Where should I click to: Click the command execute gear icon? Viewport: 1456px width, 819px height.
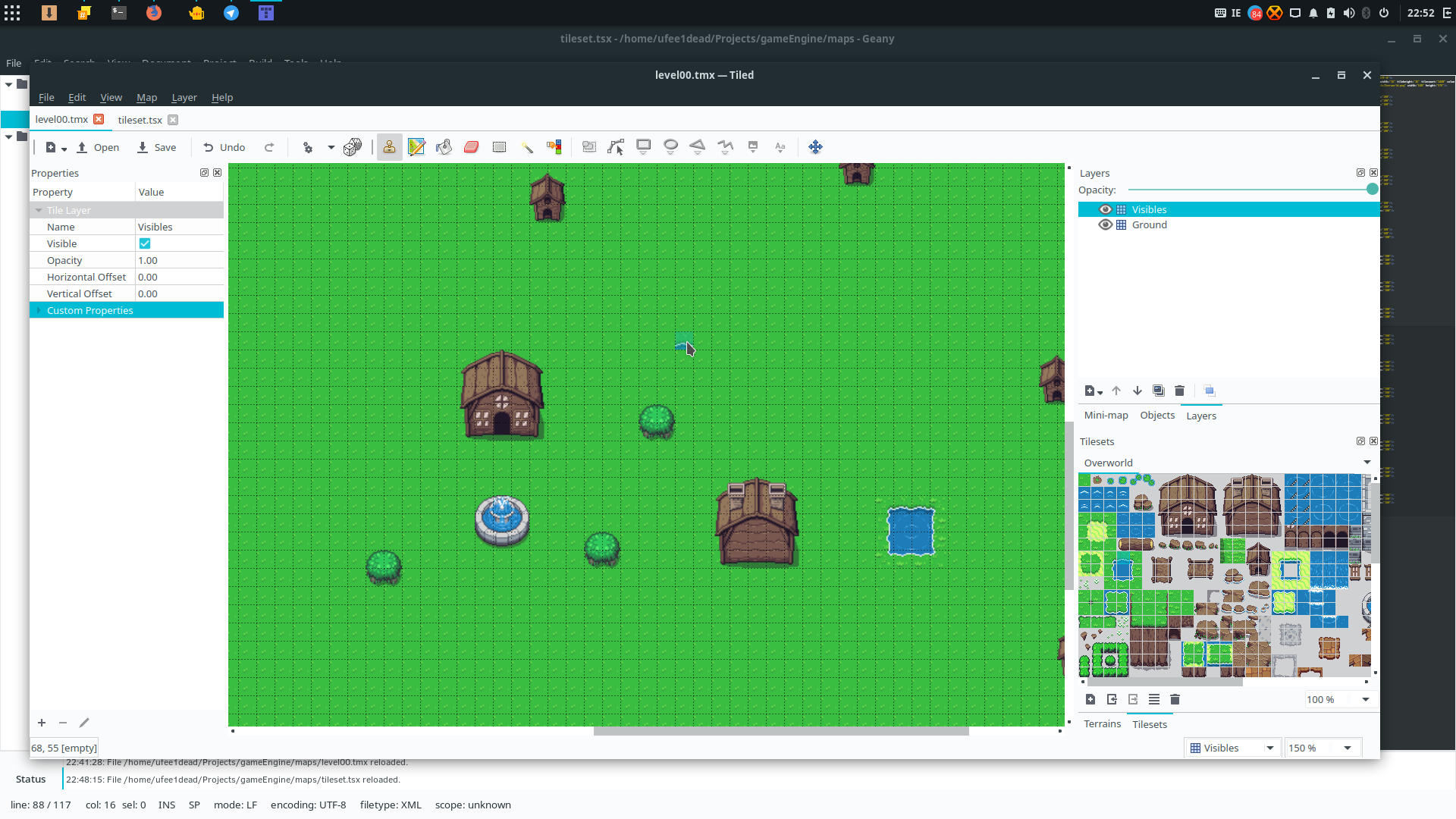(308, 147)
